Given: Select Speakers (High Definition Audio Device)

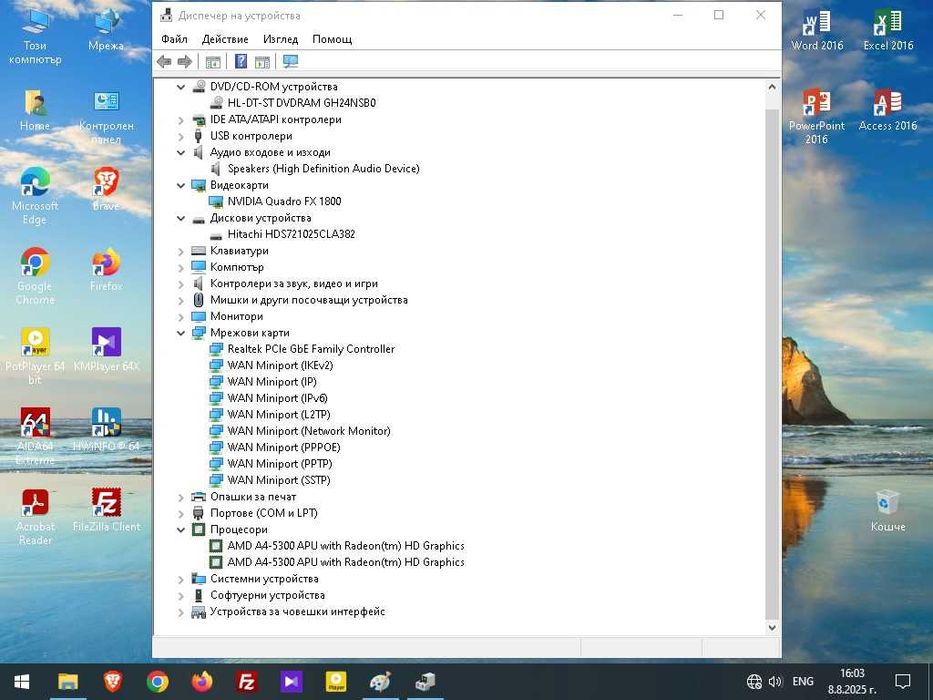Looking at the screenshot, I should [x=323, y=168].
